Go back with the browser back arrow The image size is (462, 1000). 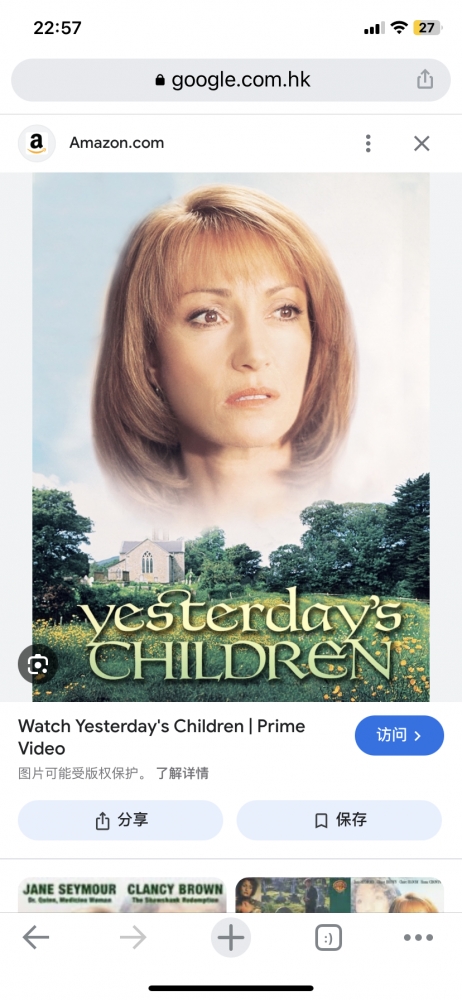pos(36,938)
